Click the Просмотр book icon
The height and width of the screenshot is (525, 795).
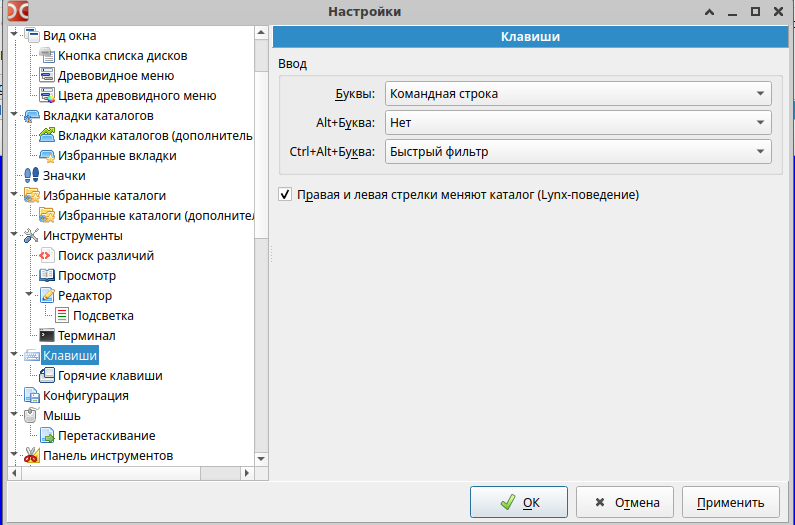pos(47,275)
